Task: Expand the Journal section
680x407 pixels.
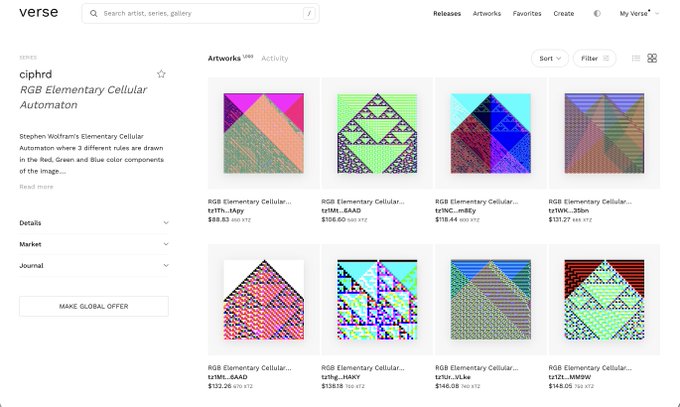Action: (x=94, y=265)
